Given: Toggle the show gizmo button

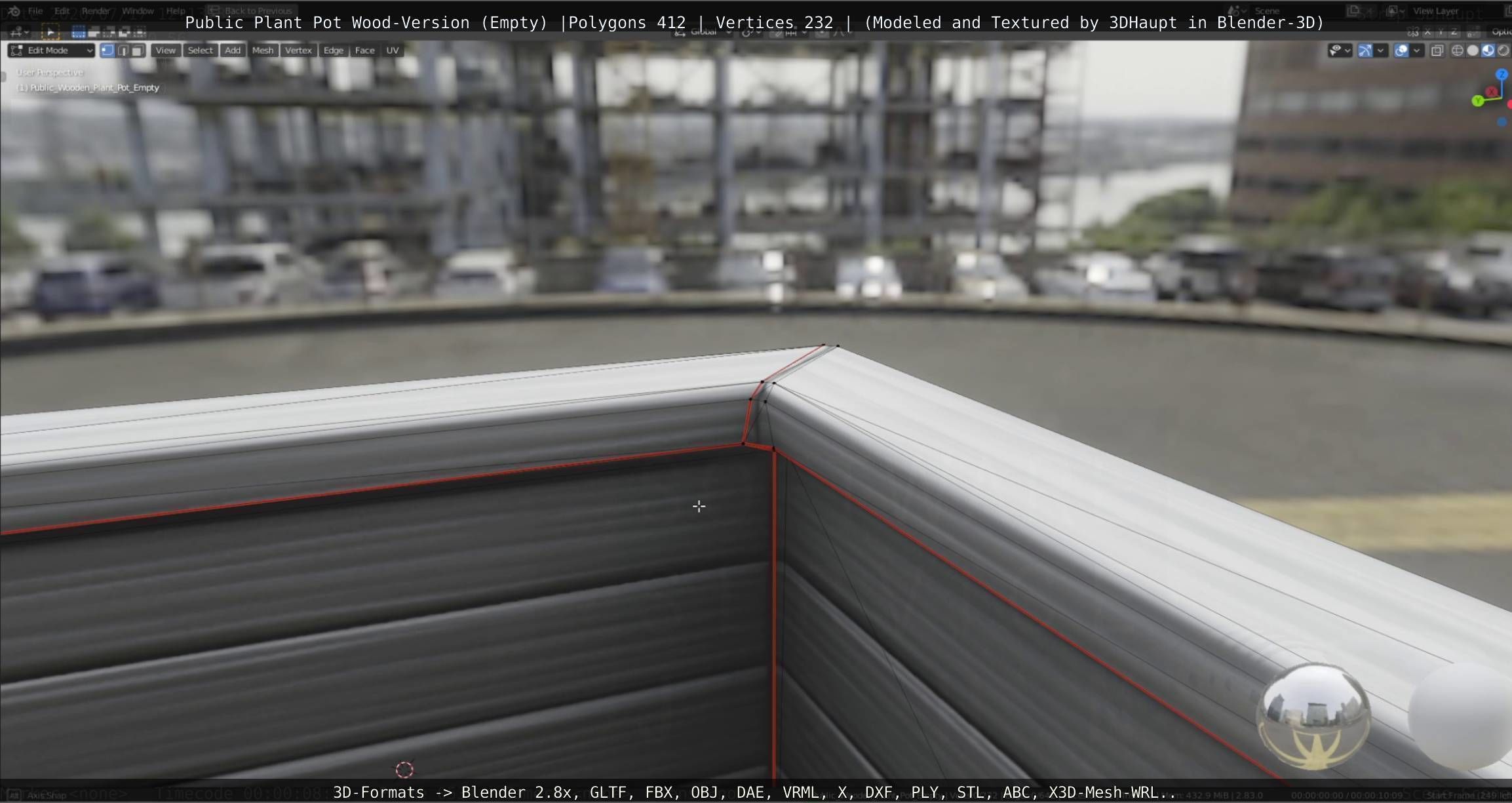Looking at the screenshot, I should click(x=1365, y=50).
